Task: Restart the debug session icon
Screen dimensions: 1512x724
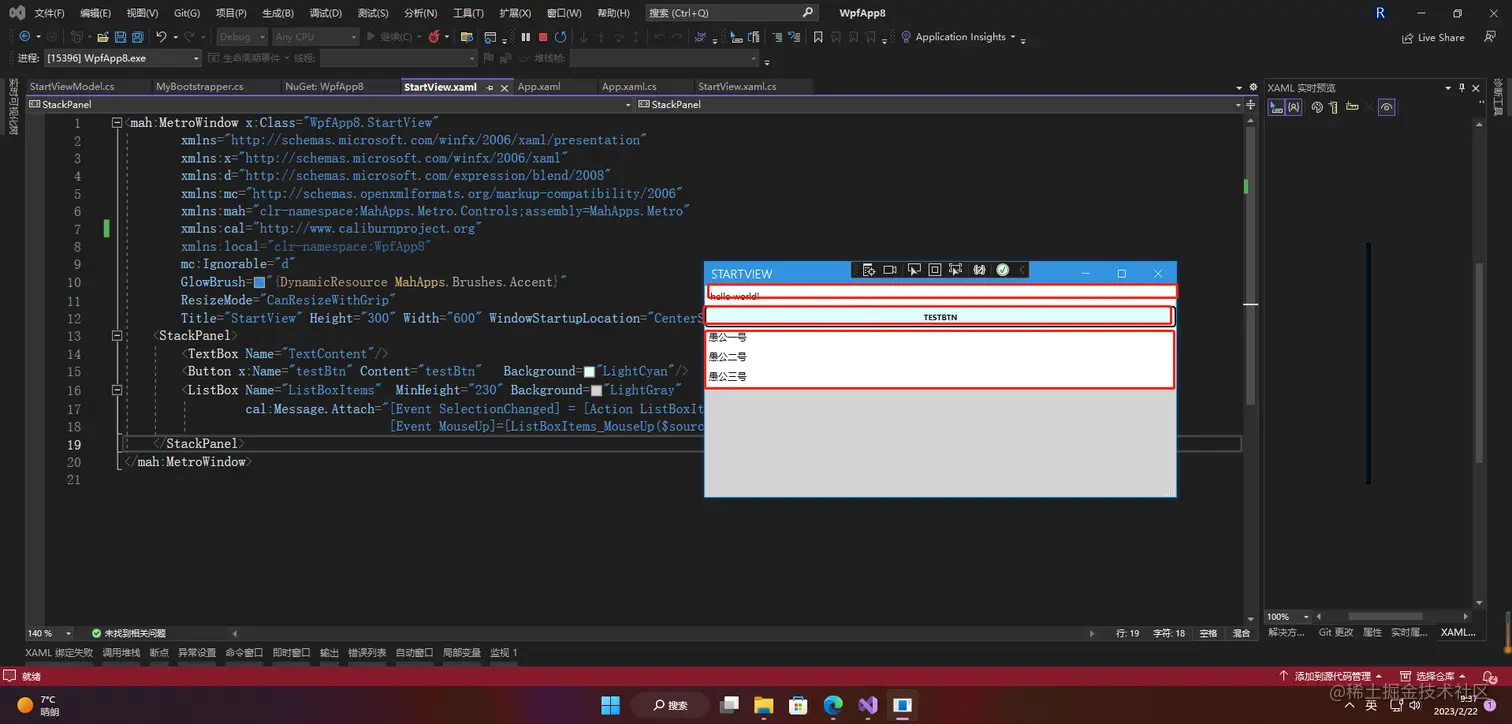Action: tap(561, 37)
